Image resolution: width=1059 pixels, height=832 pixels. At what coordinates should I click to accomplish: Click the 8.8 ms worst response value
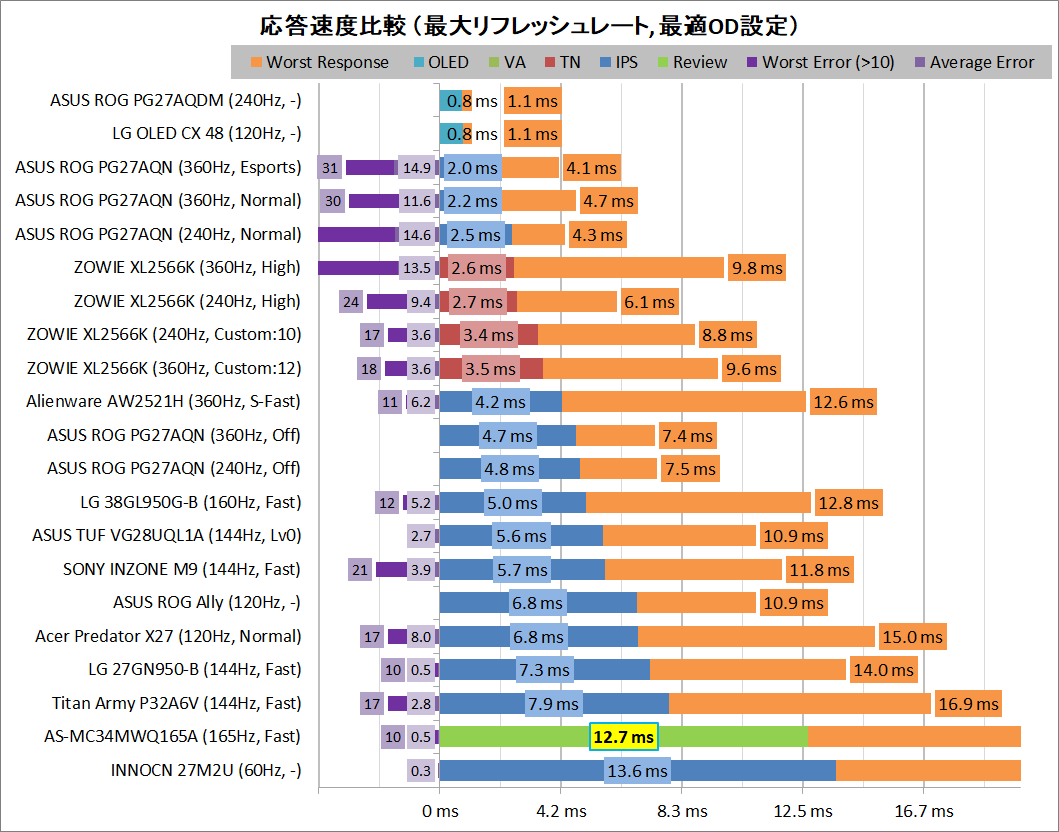[727, 335]
